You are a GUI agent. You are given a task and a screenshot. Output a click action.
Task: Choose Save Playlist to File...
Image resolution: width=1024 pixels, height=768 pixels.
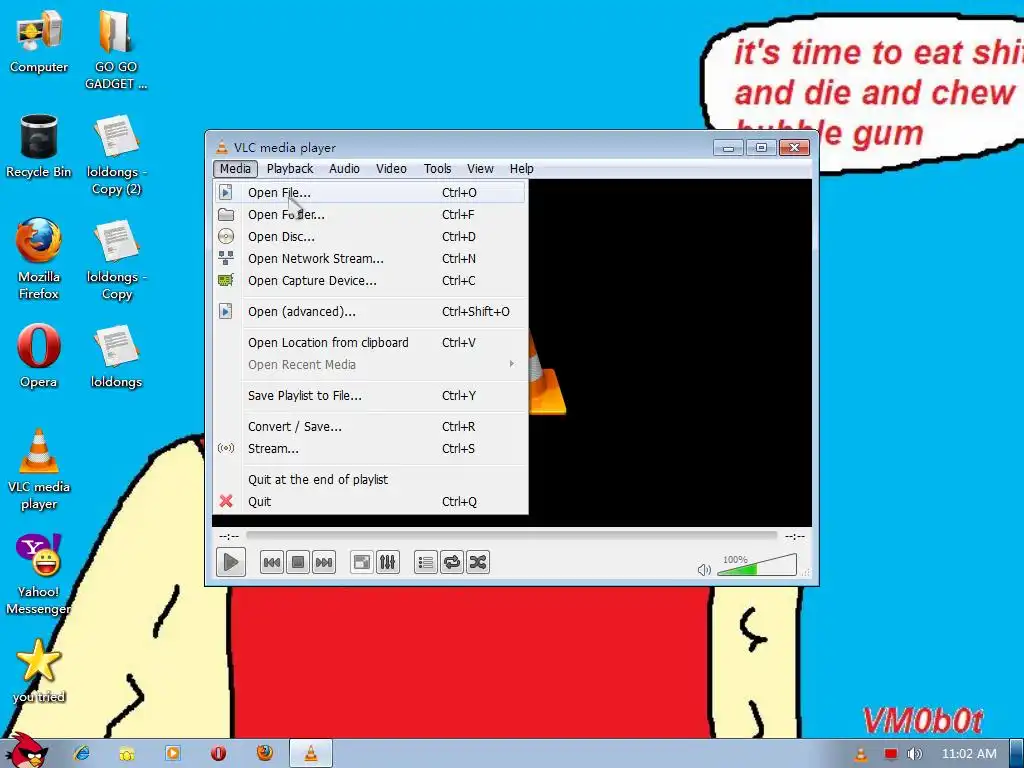click(x=370, y=396)
